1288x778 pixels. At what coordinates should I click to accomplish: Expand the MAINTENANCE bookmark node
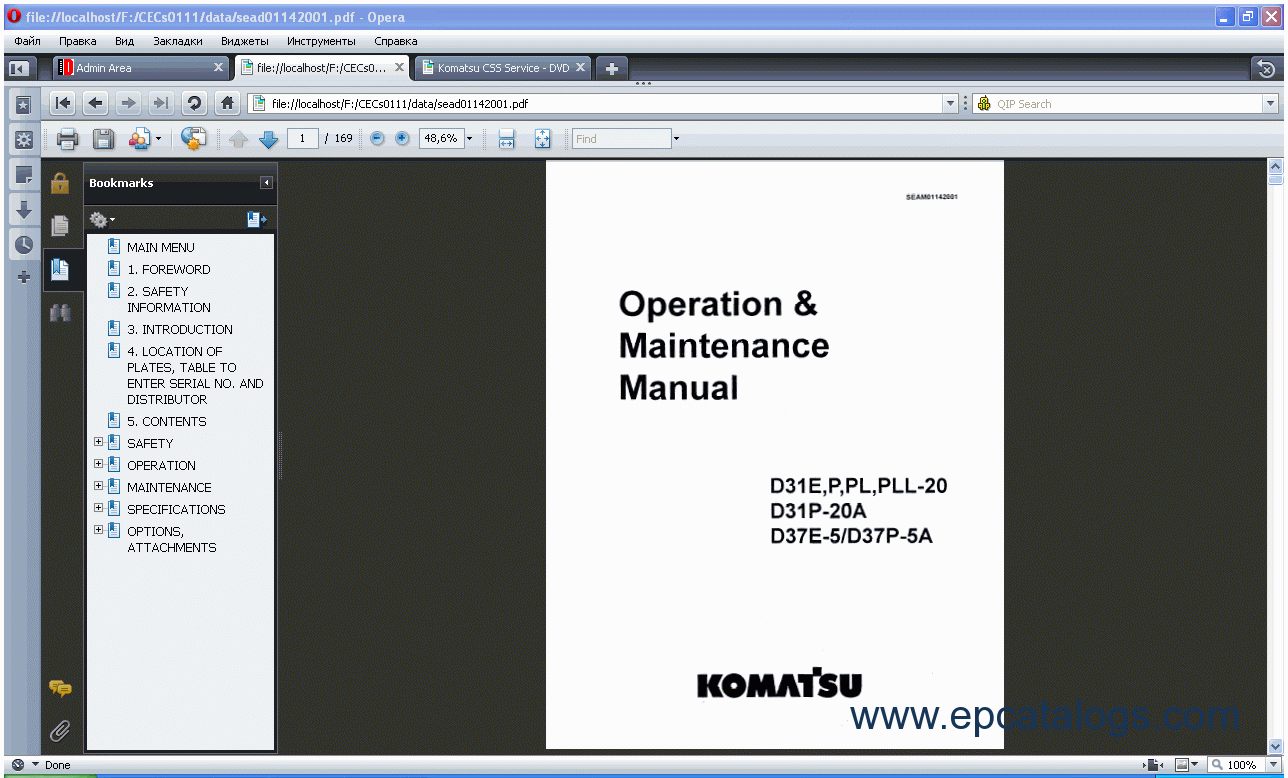tap(98, 486)
